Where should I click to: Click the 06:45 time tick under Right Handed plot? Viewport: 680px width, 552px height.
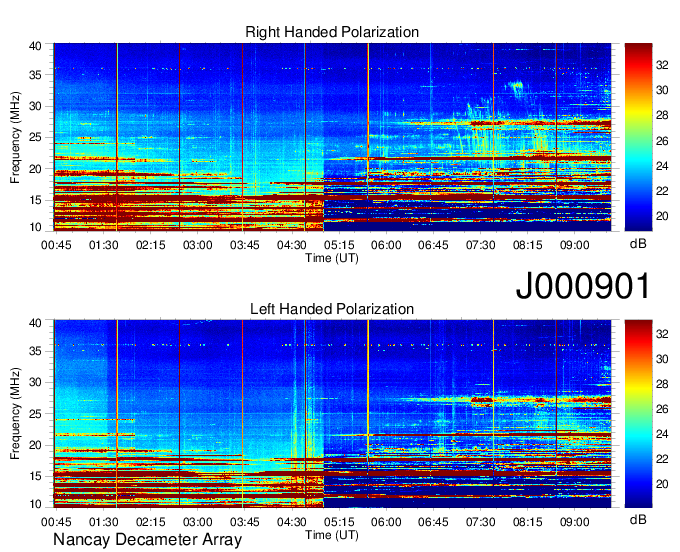[x=433, y=245]
